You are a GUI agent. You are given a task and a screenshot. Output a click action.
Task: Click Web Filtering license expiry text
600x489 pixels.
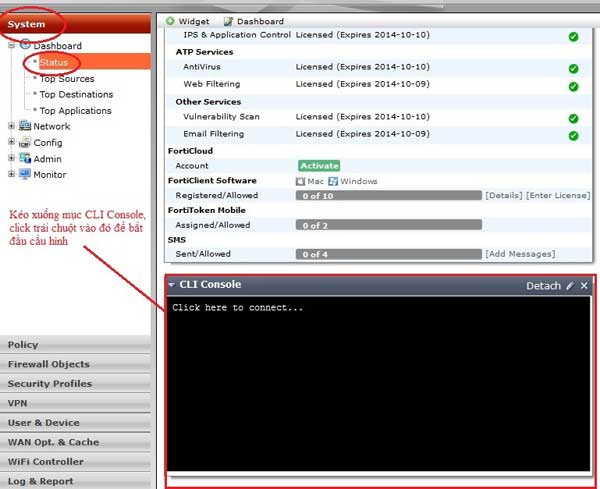pyautogui.click(x=362, y=84)
